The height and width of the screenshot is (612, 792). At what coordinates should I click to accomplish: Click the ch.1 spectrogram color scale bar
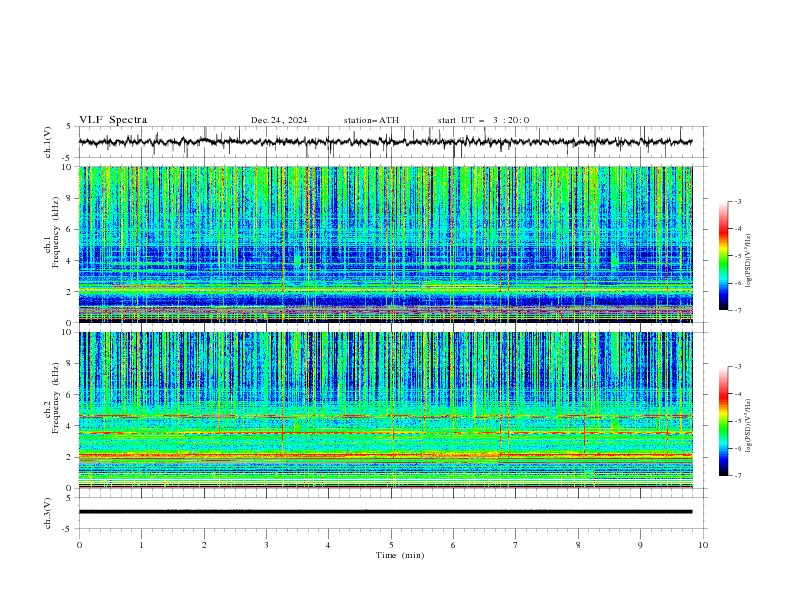723,255
